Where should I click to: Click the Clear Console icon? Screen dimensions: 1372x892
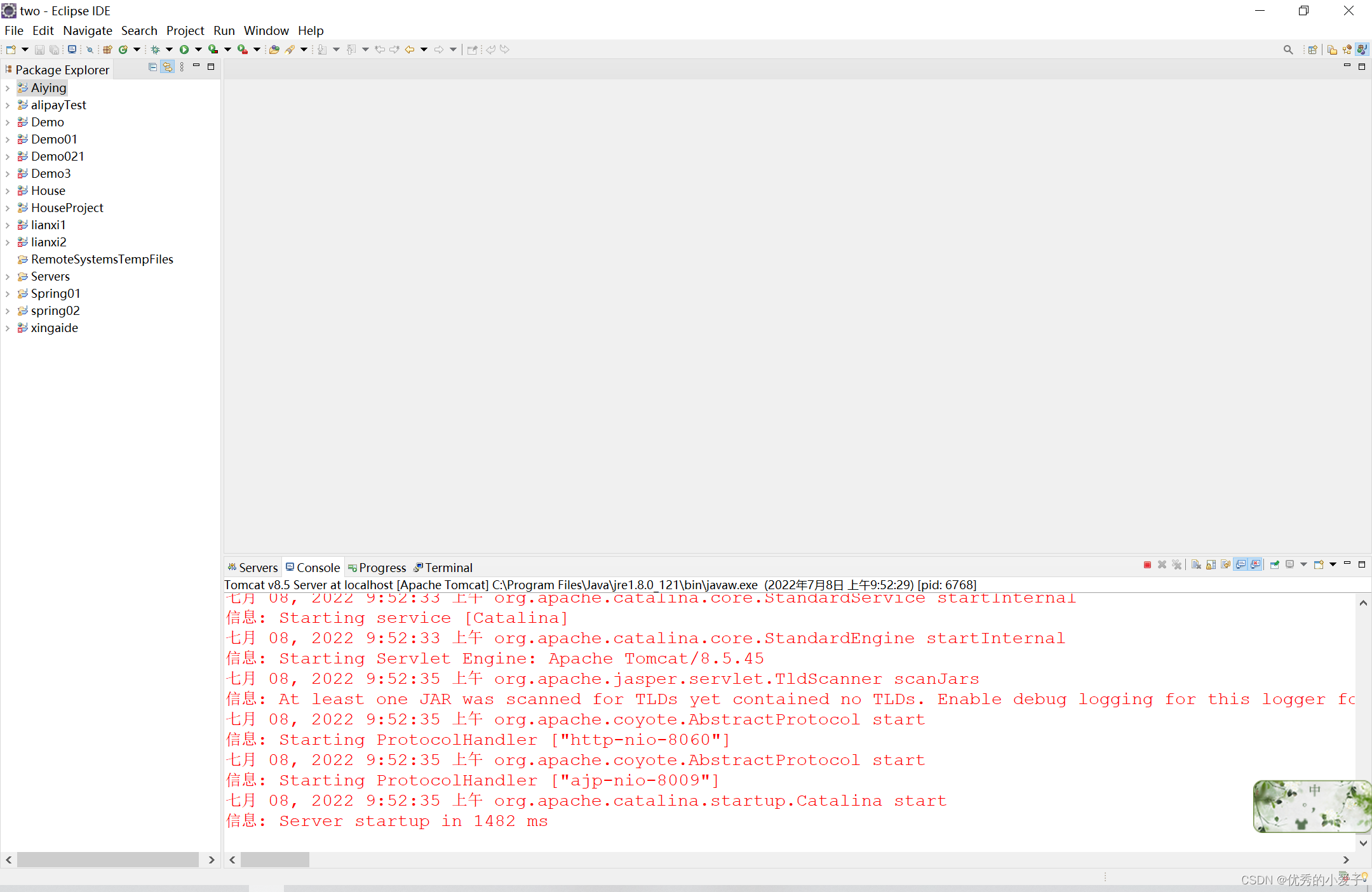[1196, 564]
